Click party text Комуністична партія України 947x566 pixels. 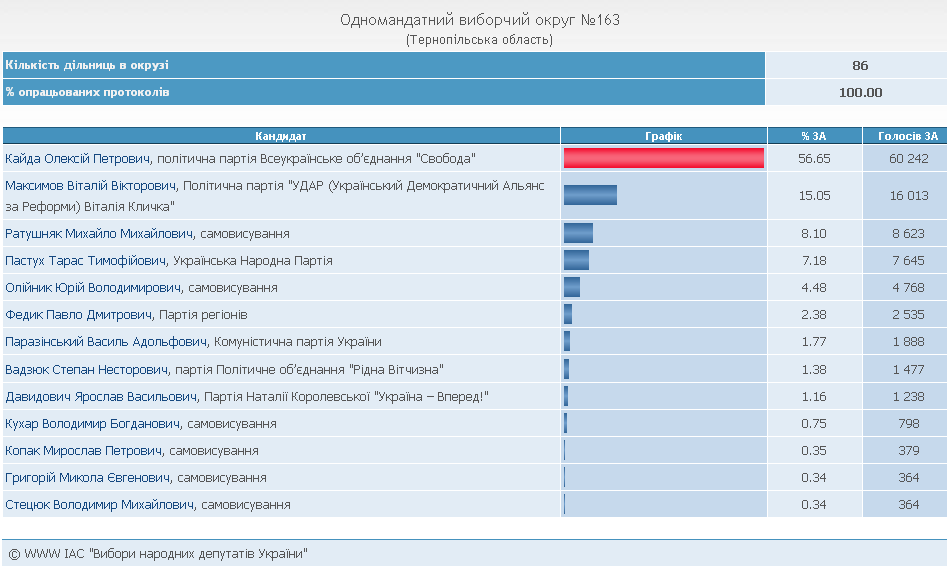(298, 342)
